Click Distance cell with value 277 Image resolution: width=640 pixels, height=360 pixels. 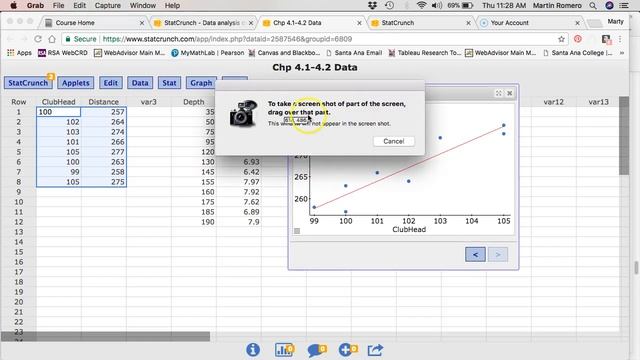pos(104,152)
